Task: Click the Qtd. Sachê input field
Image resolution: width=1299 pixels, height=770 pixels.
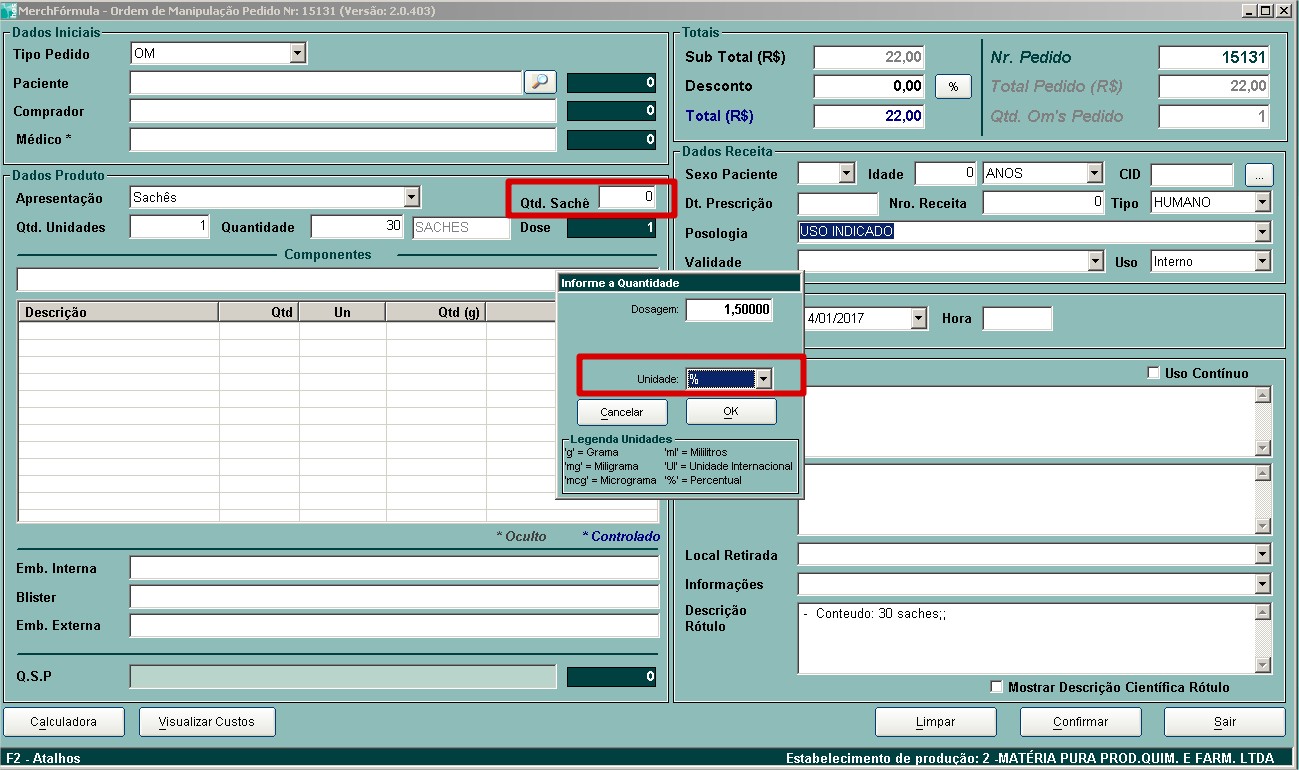Action: [627, 198]
